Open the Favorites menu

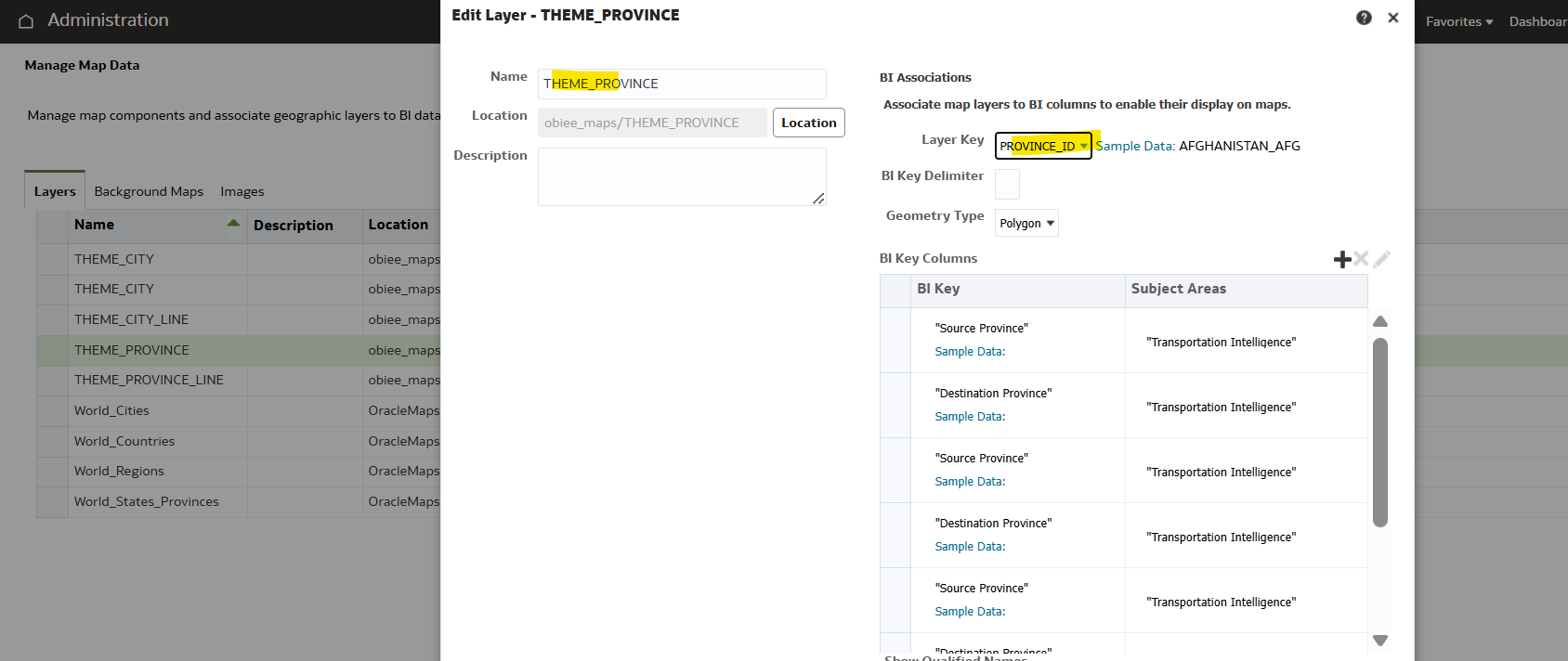pyautogui.click(x=1459, y=21)
